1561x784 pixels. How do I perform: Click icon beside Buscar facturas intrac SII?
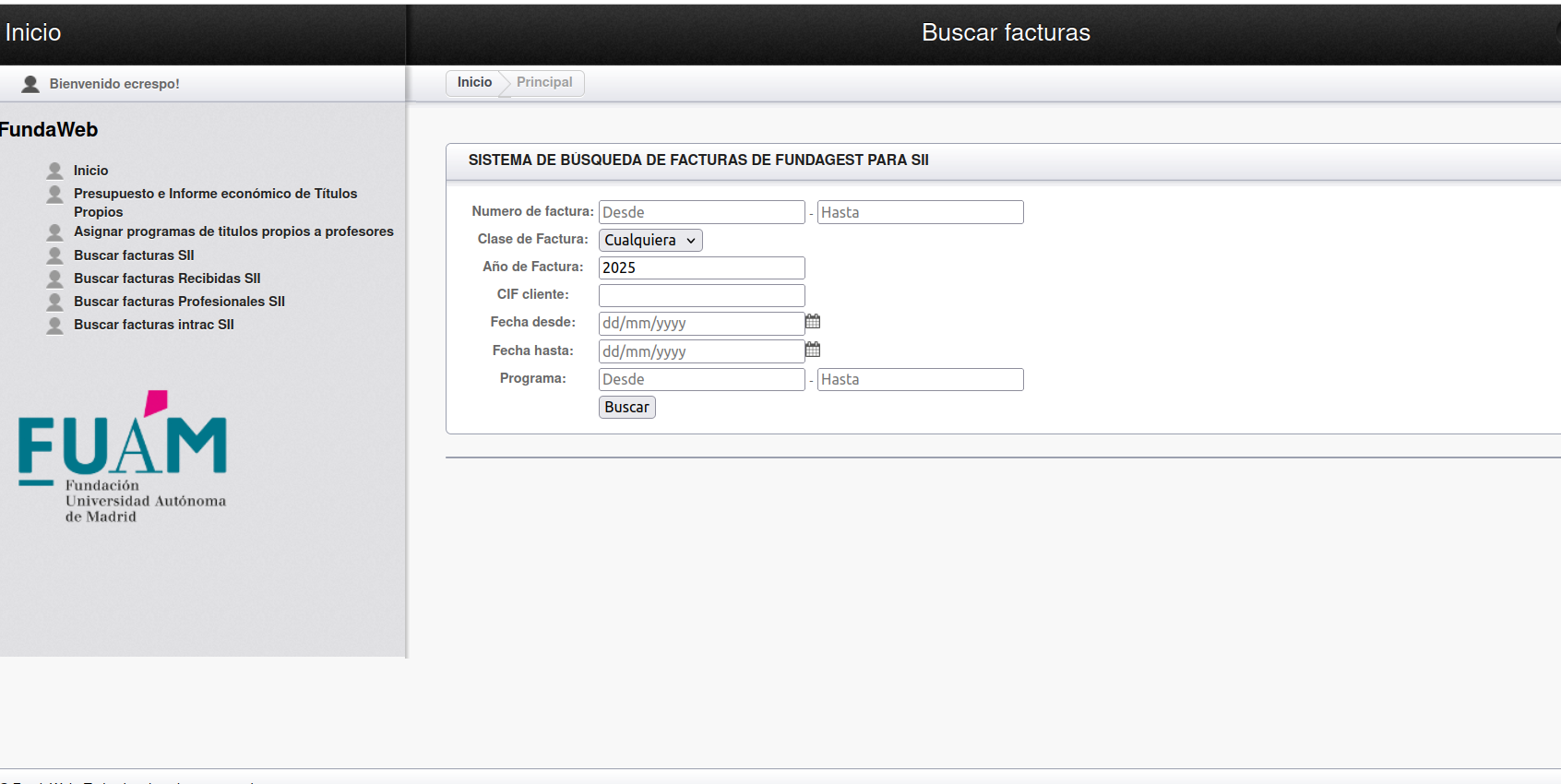point(55,325)
